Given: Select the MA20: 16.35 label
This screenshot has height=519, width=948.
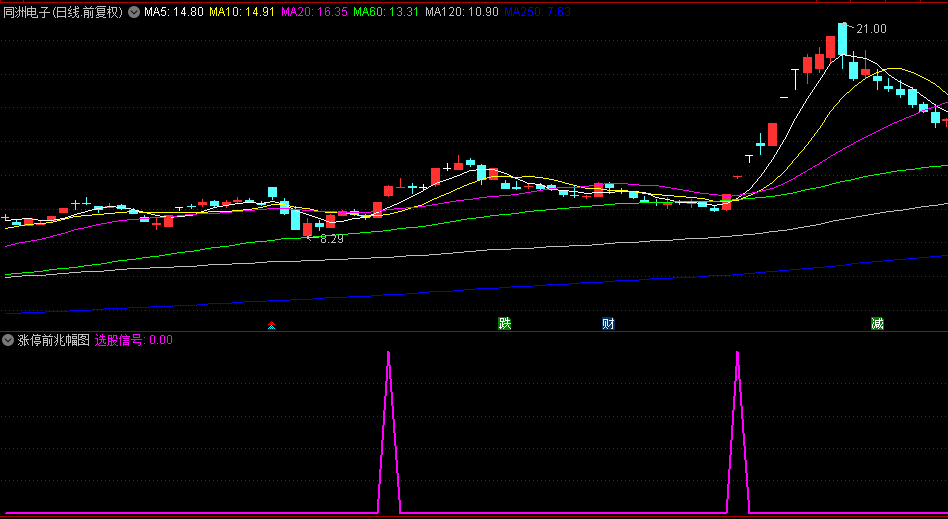Looking at the screenshot, I should click(314, 12).
